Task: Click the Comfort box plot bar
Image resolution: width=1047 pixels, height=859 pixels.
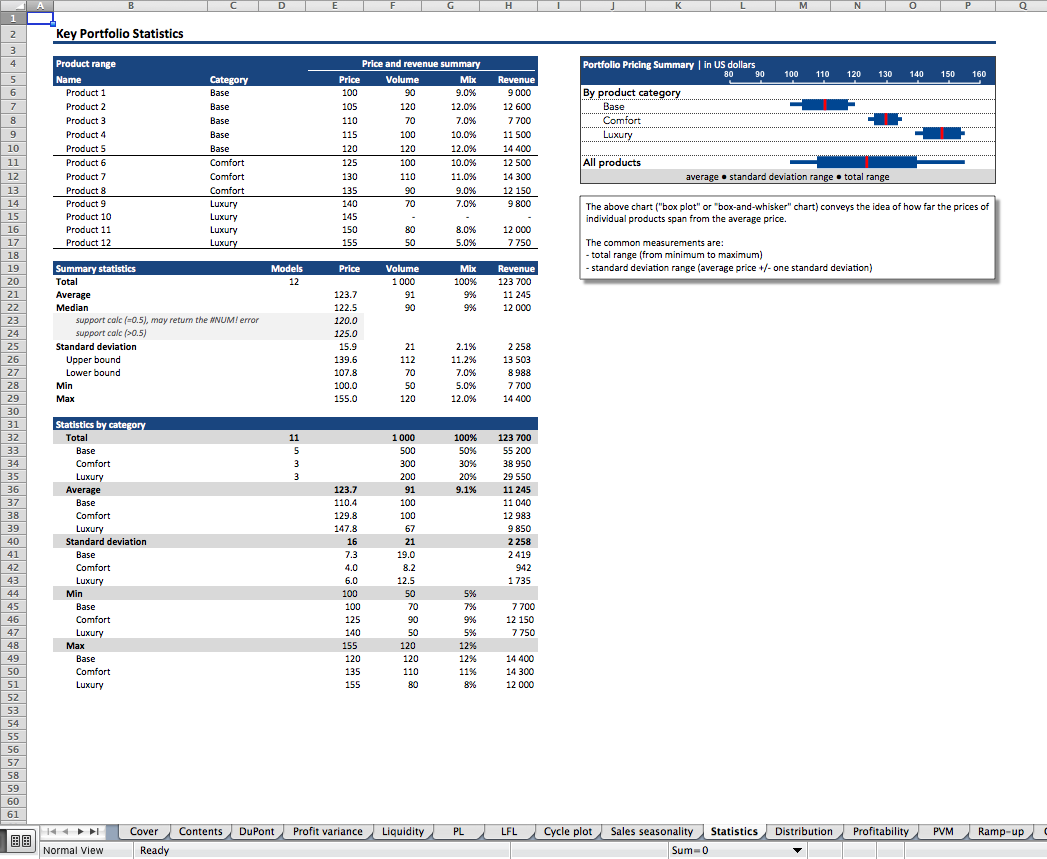Action: click(x=885, y=119)
